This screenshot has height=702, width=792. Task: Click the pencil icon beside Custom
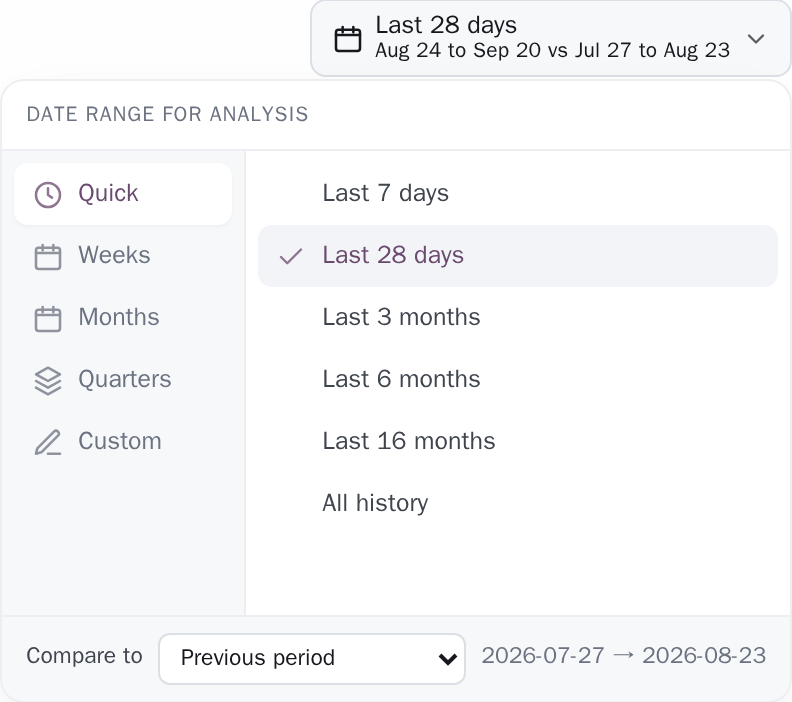tap(48, 443)
